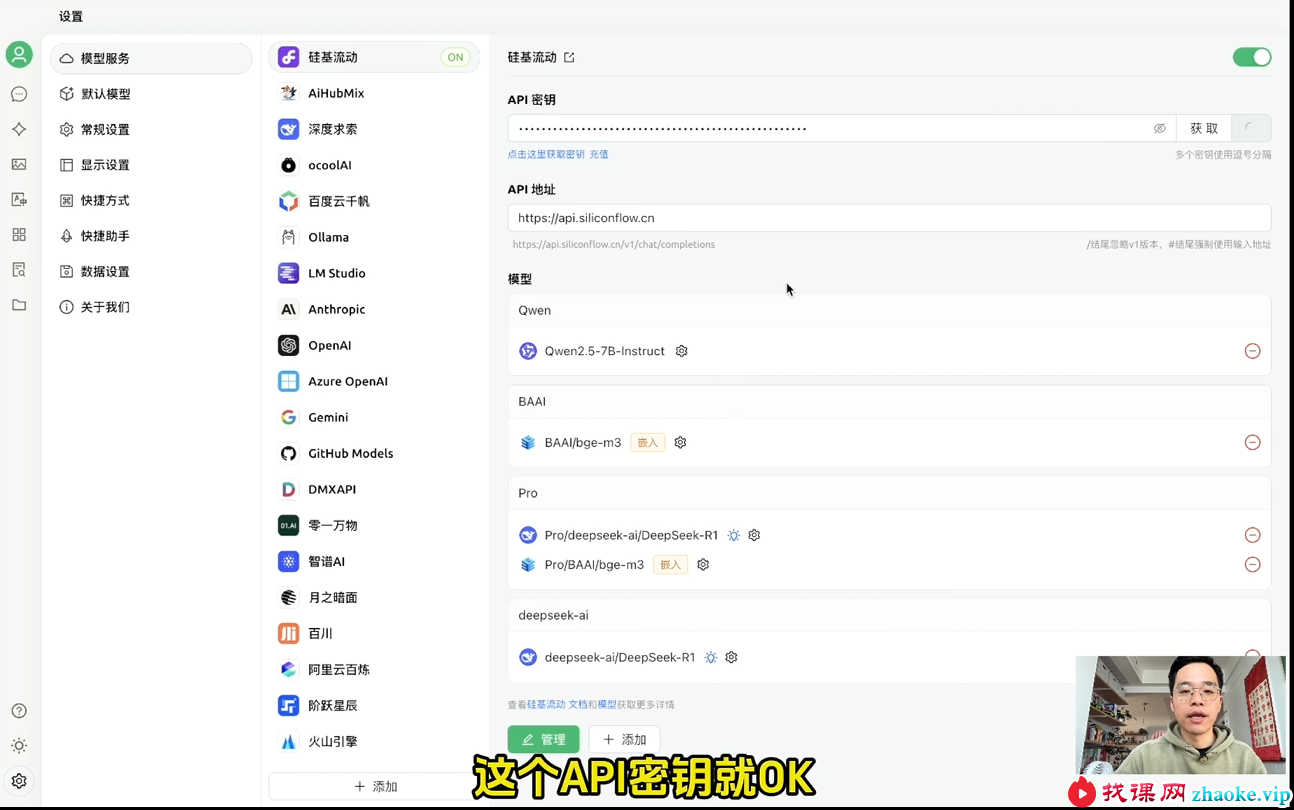The height and width of the screenshot is (810, 1294).
Task: Select the 硅基流动 provider
Action: [x=374, y=57]
